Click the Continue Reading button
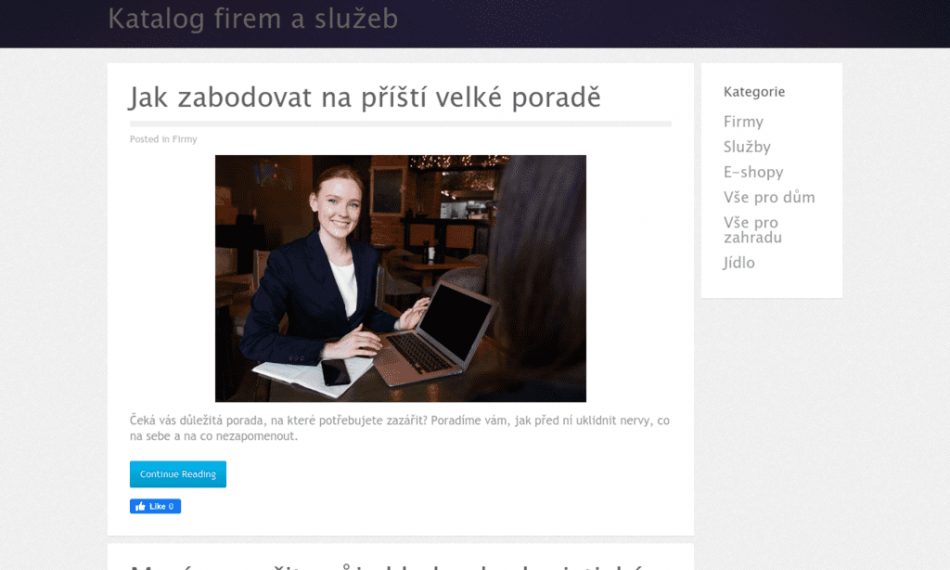 tap(178, 474)
